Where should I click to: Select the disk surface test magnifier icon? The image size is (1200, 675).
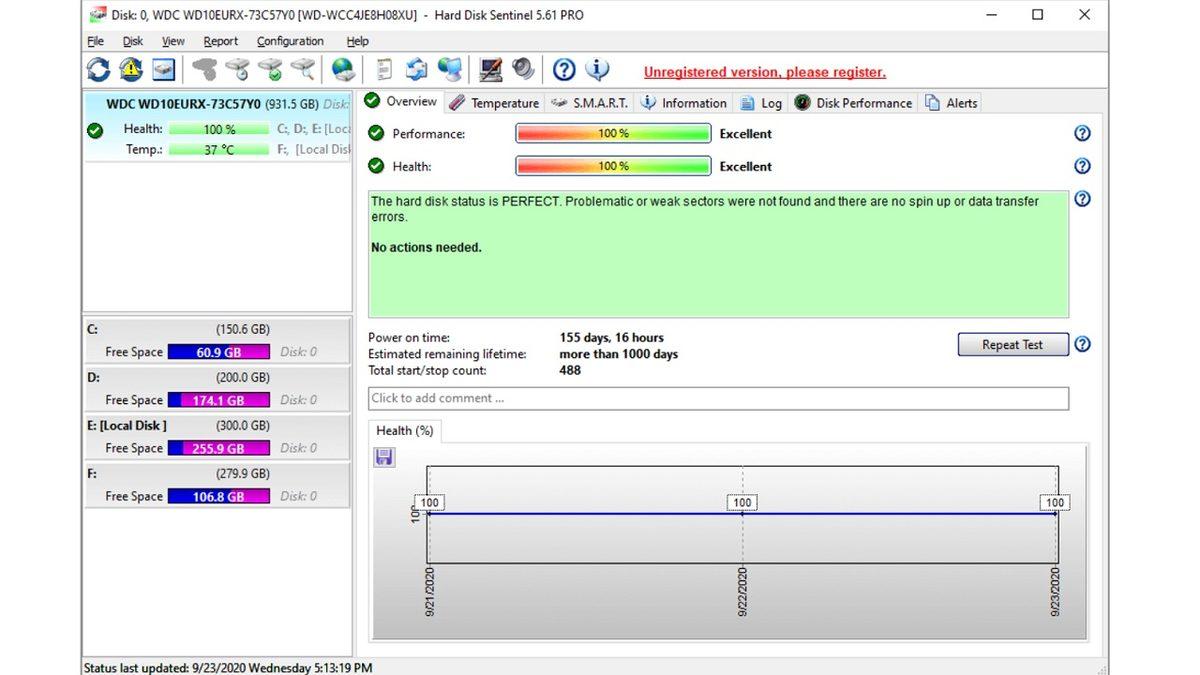[x=303, y=70]
